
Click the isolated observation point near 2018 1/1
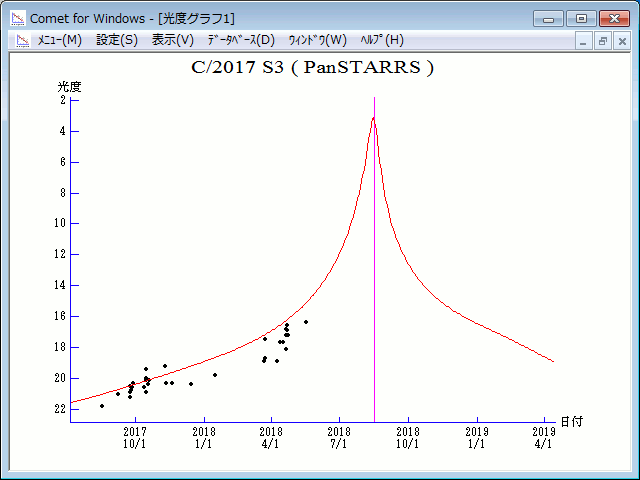[x=215, y=375]
